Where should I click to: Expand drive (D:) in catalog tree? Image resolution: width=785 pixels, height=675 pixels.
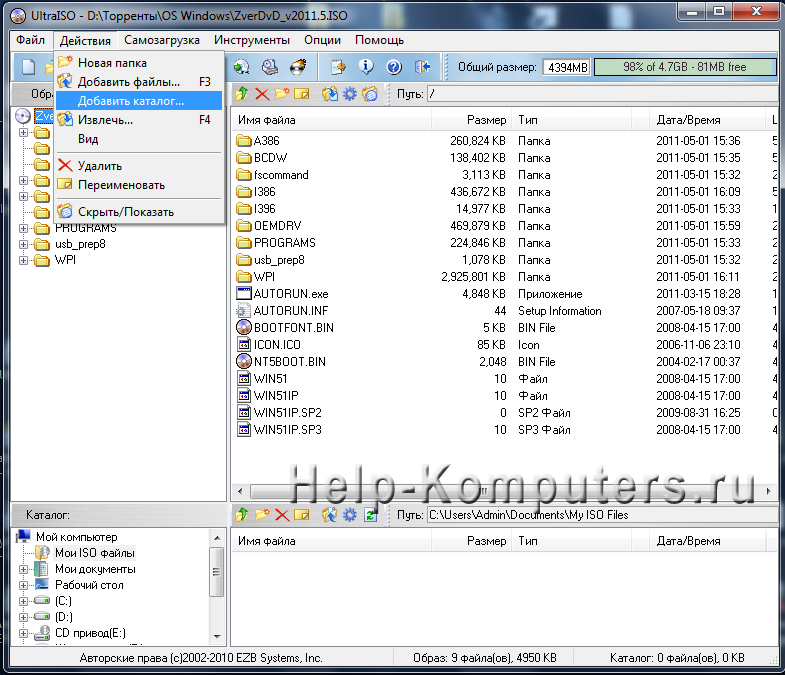tap(23, 617)
